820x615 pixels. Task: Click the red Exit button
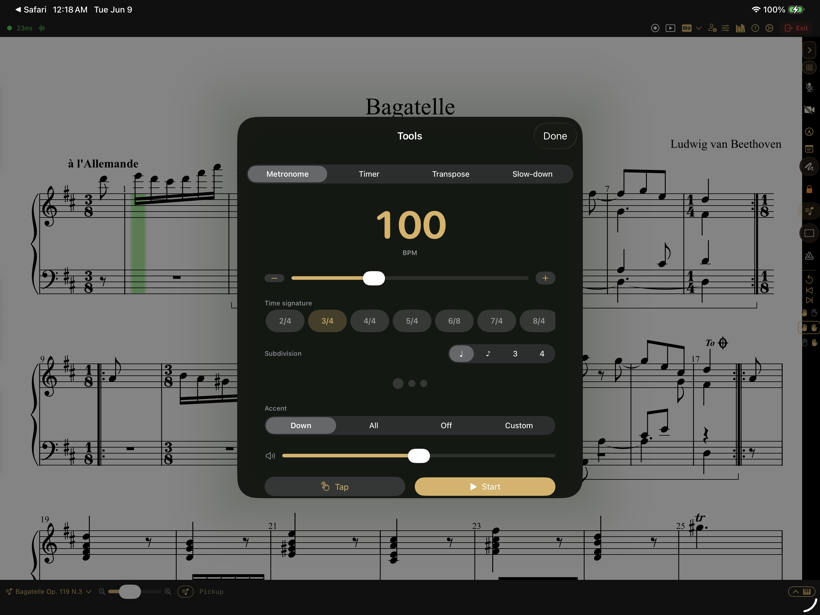796,28
